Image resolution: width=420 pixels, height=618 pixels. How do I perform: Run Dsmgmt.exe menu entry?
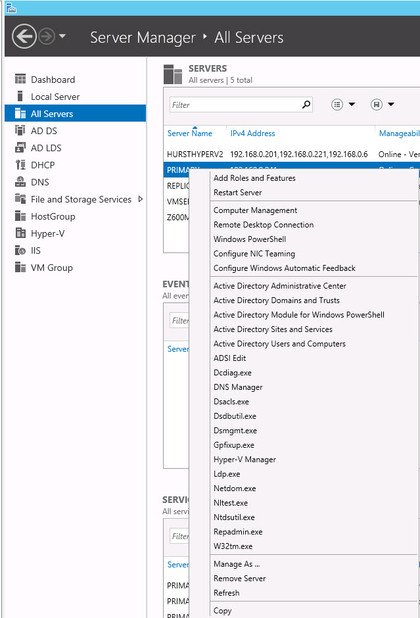[235, 431]
